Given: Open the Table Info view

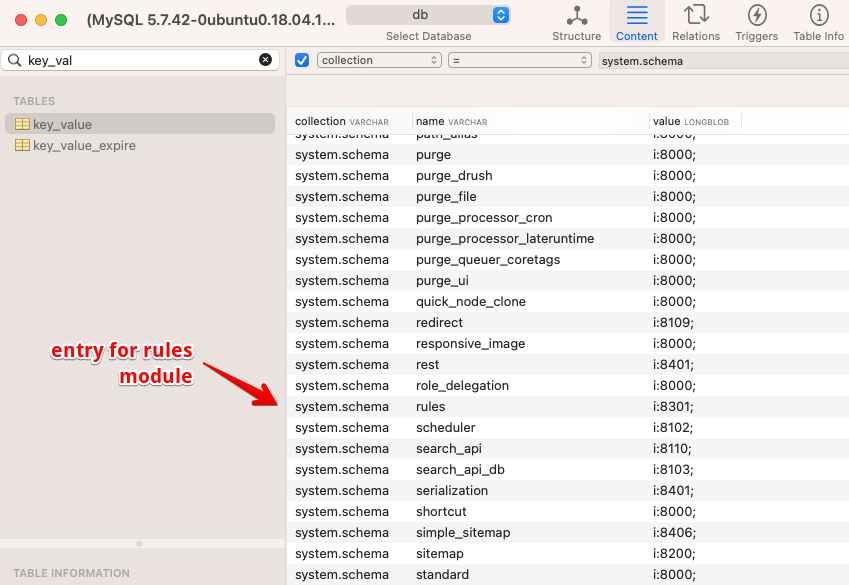Looking at the screenshot, I should pyautogui.click(x=818, y=23).
